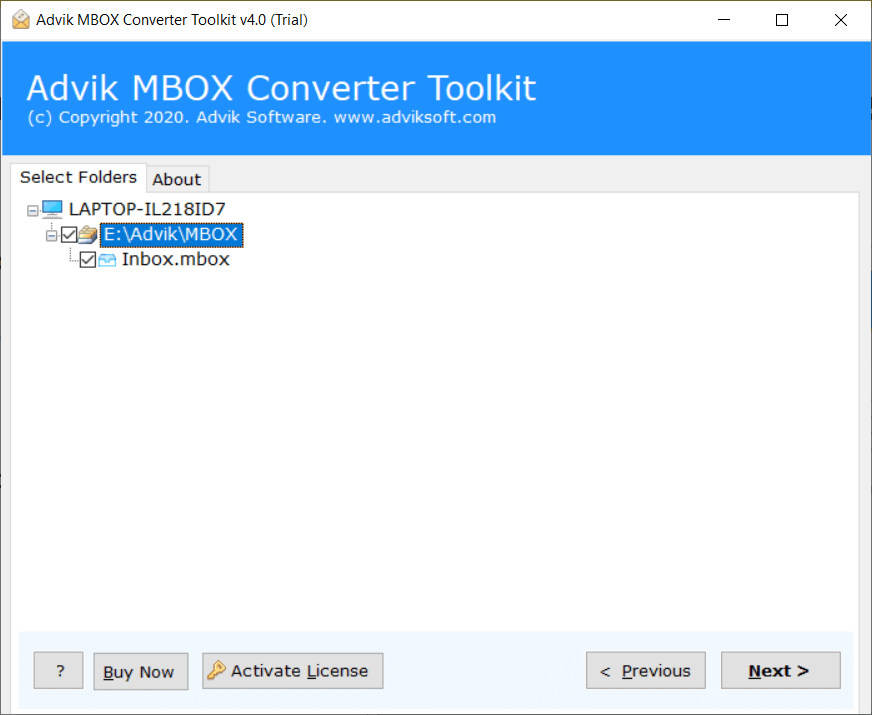Click the 'Advik MBOX Converter Toolkit' banner heading

(x=281, y=88)
